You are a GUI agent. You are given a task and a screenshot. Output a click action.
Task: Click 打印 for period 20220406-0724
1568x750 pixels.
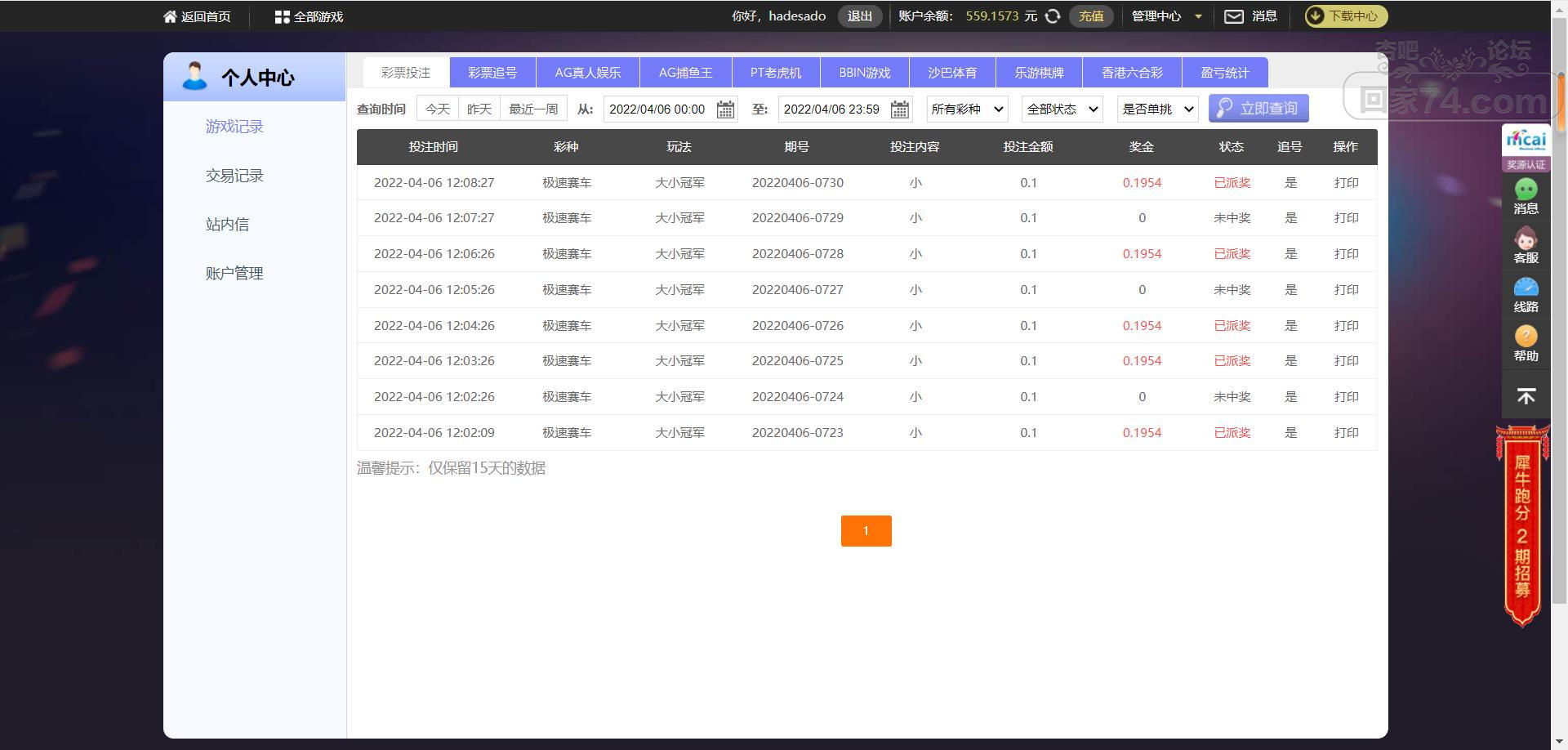pyautogui.click(x=1346, y=397)
